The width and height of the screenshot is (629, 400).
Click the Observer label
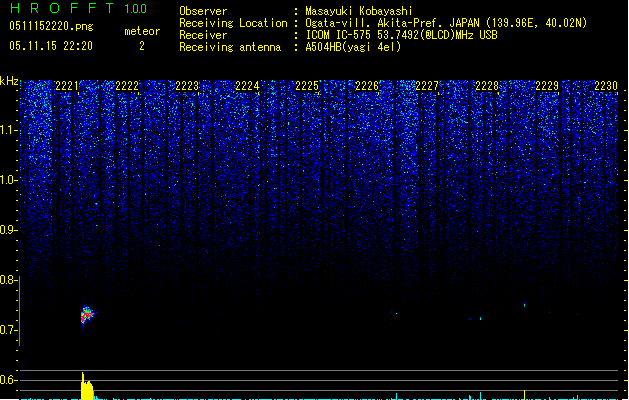[x=203, y=11]
